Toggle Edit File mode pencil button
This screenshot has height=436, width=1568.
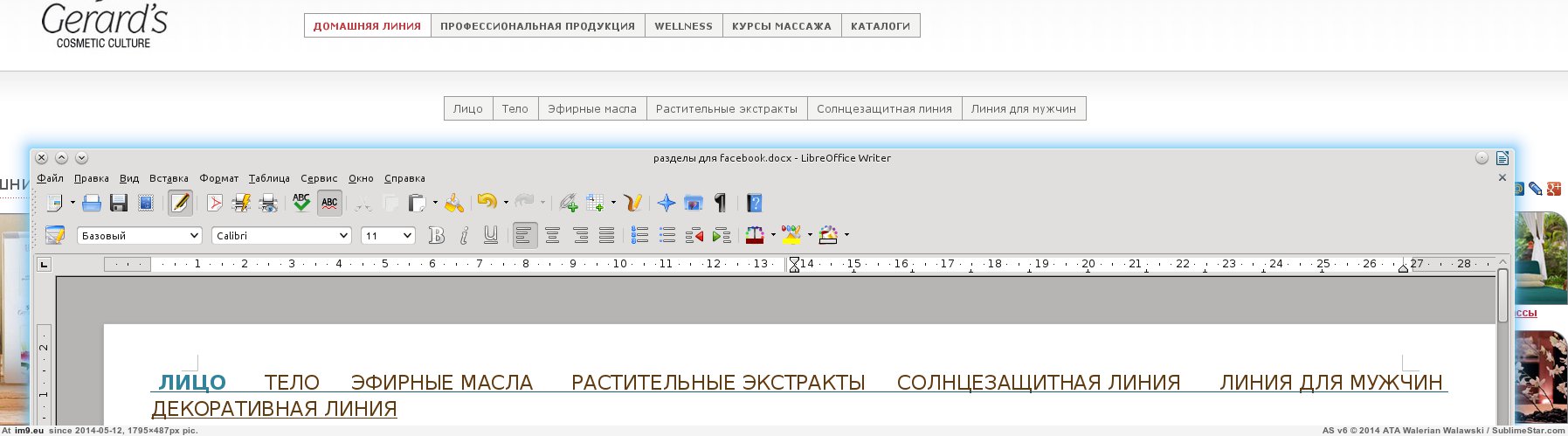(x=180, y=204)
